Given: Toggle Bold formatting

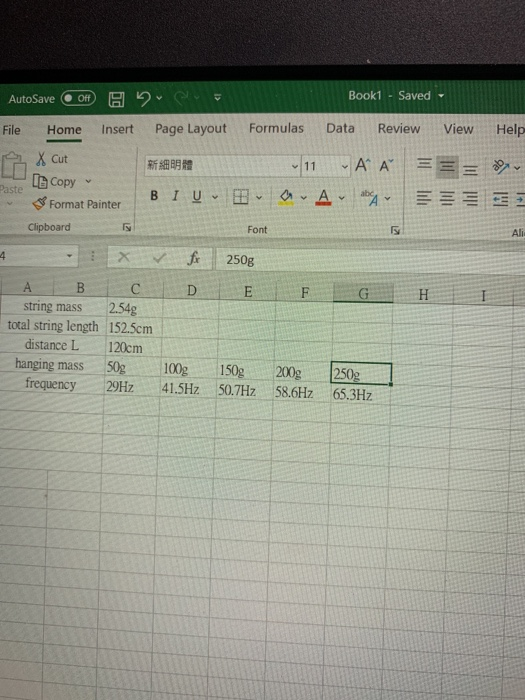Looking at the screenshot, I should point(154,196).
